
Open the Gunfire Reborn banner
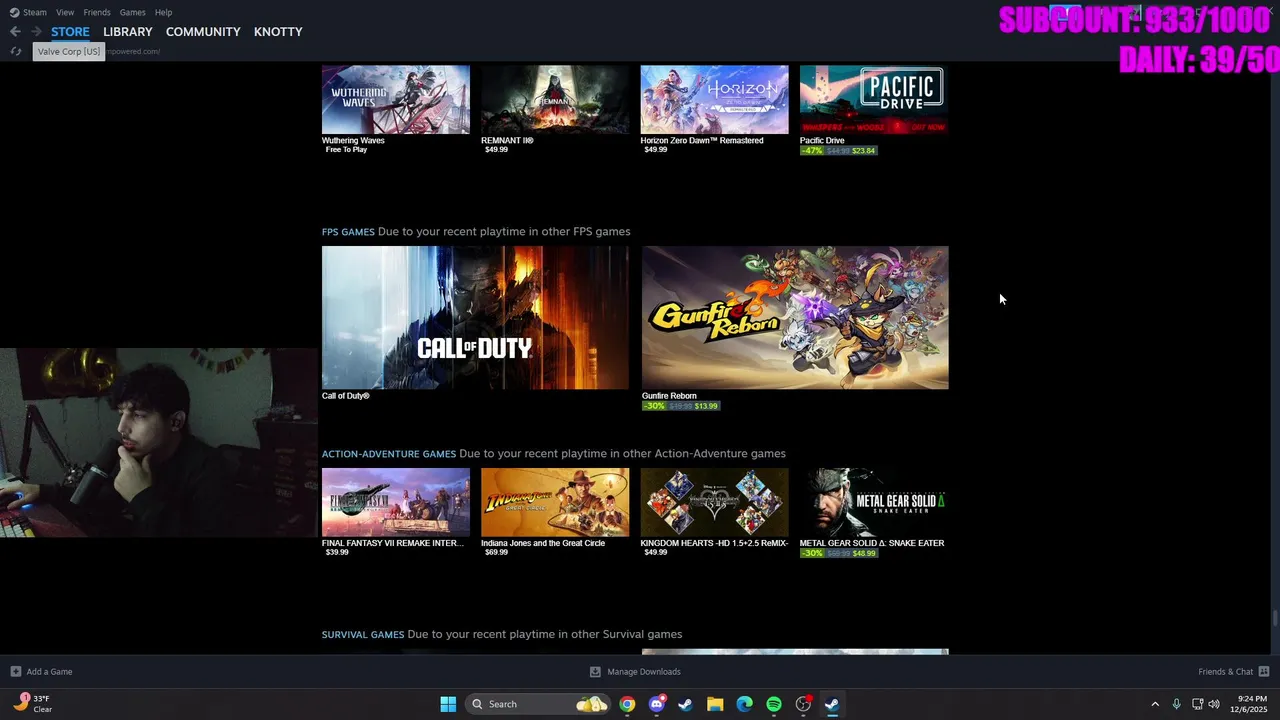(795, 318)
